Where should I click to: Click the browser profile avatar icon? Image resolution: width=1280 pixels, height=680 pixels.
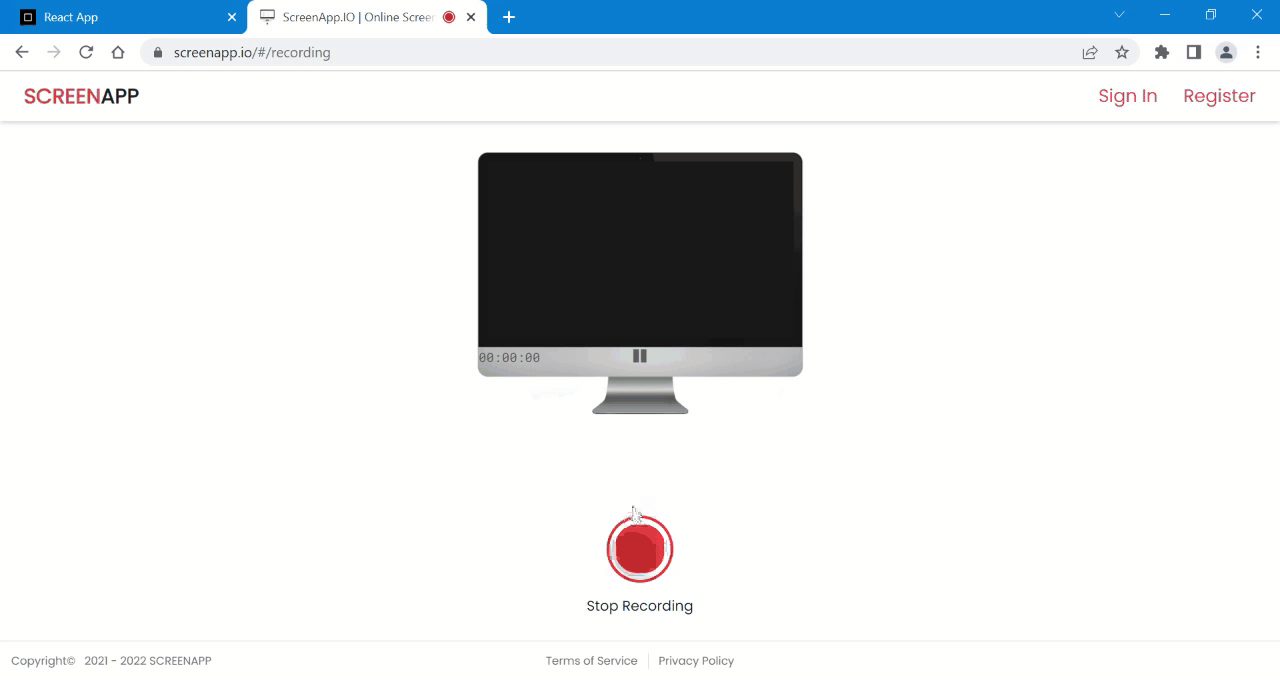(x=1226, y=52)
